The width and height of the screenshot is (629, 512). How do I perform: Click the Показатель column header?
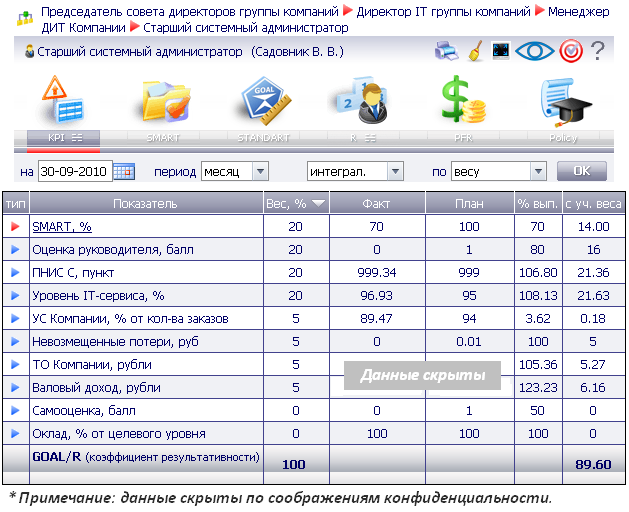pos(146,204)
